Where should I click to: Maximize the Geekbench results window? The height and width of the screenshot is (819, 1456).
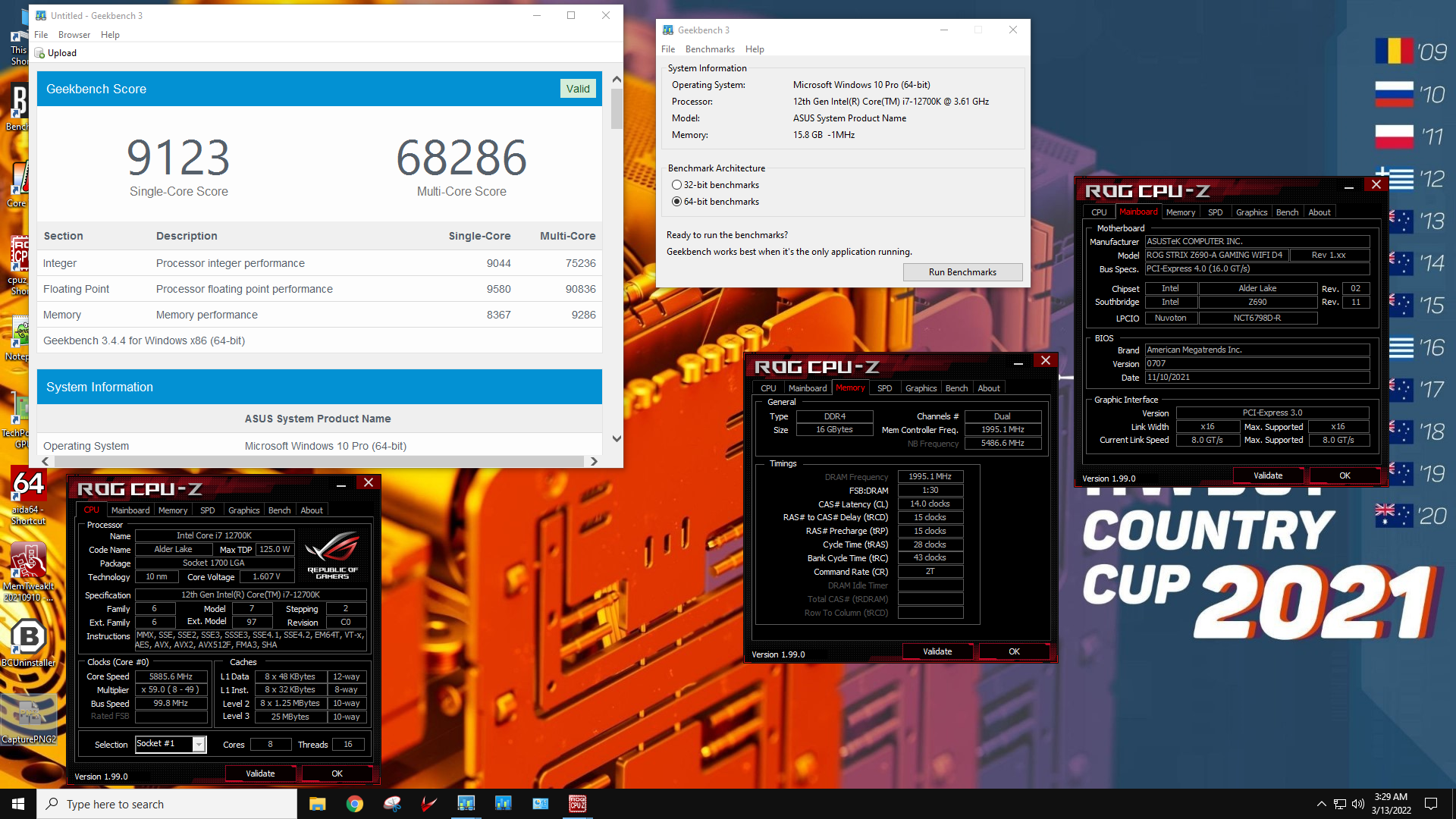point(571,15)
